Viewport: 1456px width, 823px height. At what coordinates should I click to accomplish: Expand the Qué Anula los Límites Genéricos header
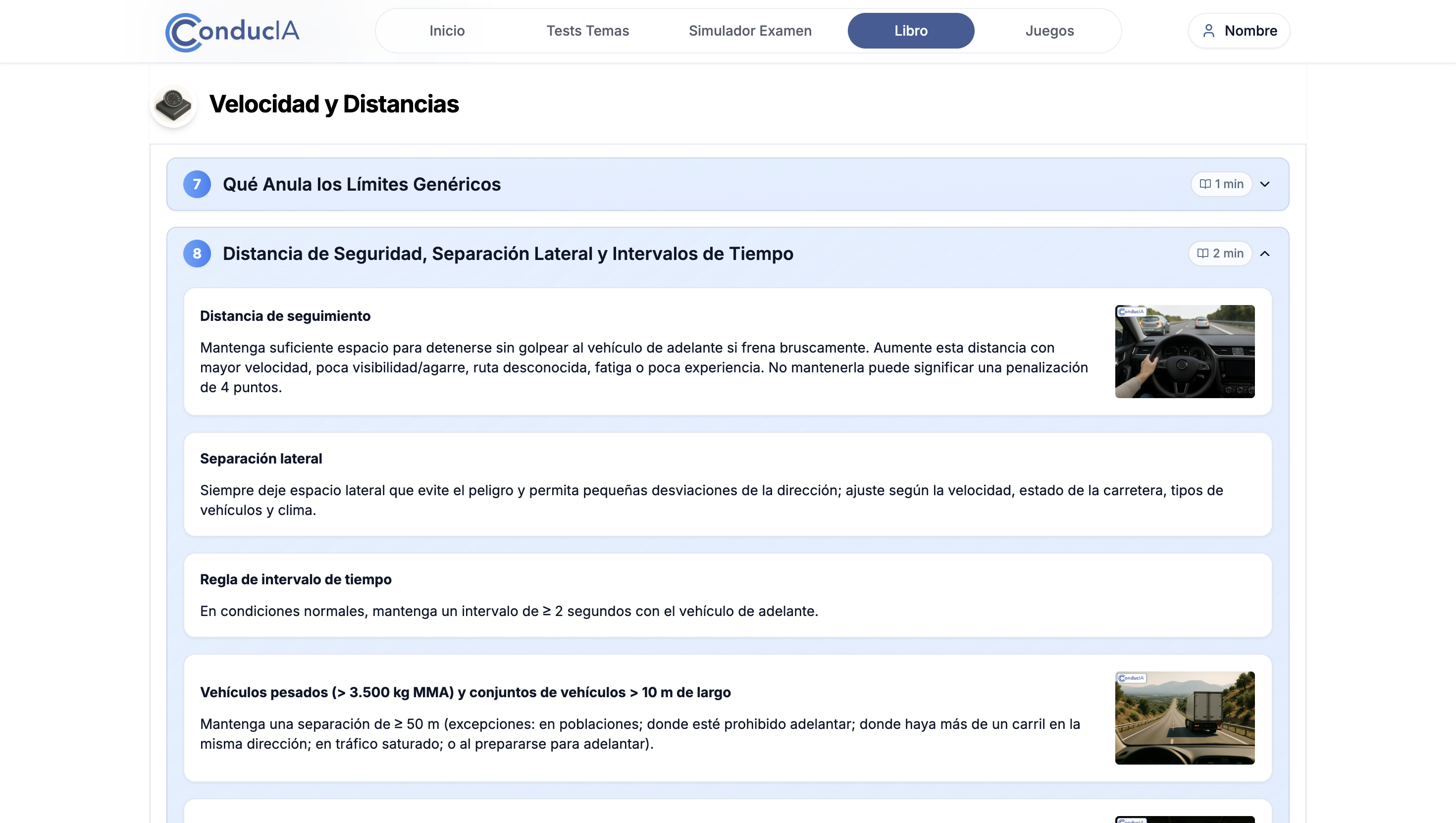tap(362, 184)
